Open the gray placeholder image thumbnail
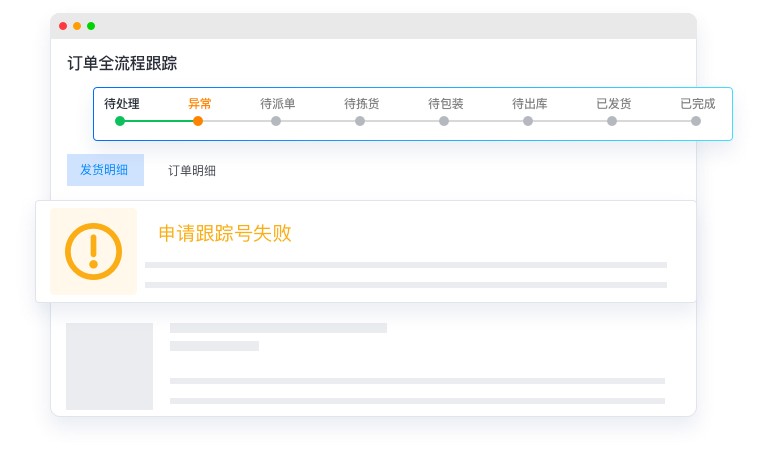Image resolution: width=759 pixels, height=462 pixels. [x=109, y=366]
